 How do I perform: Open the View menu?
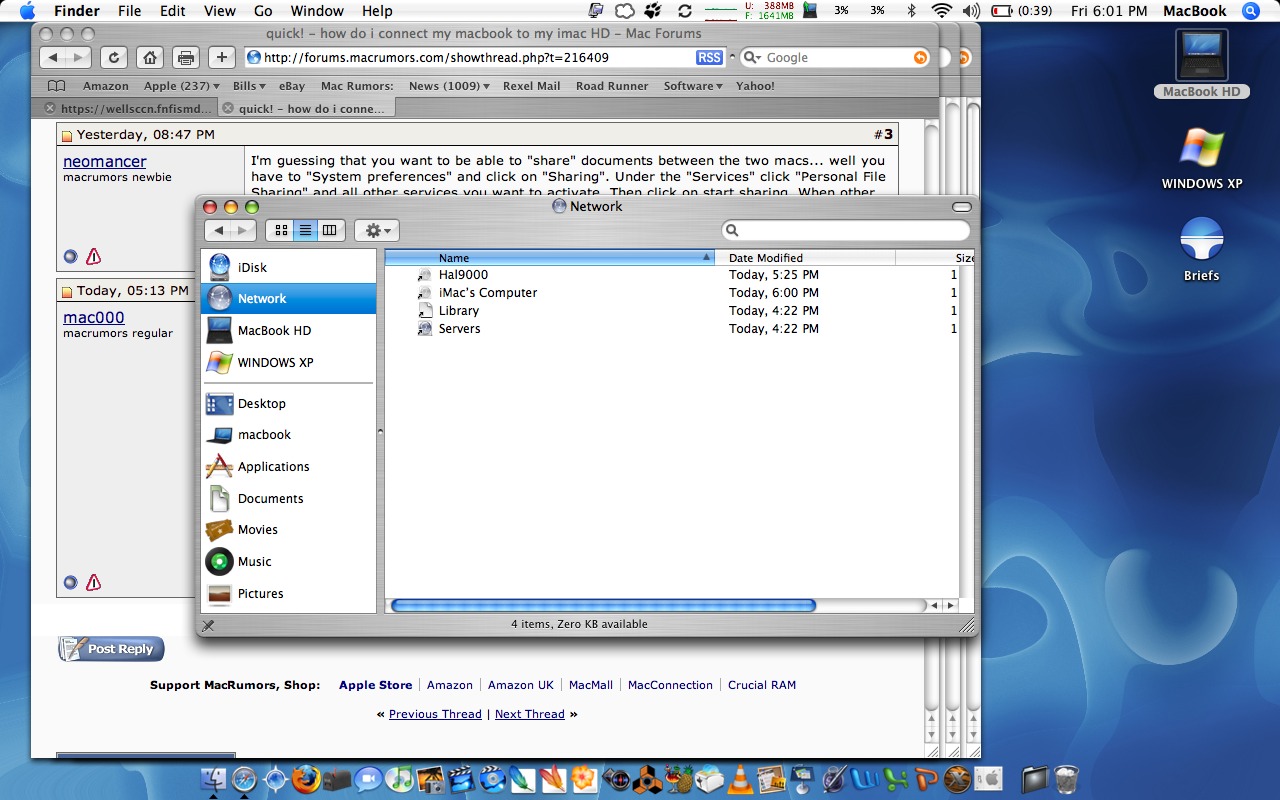click(219, 11)
